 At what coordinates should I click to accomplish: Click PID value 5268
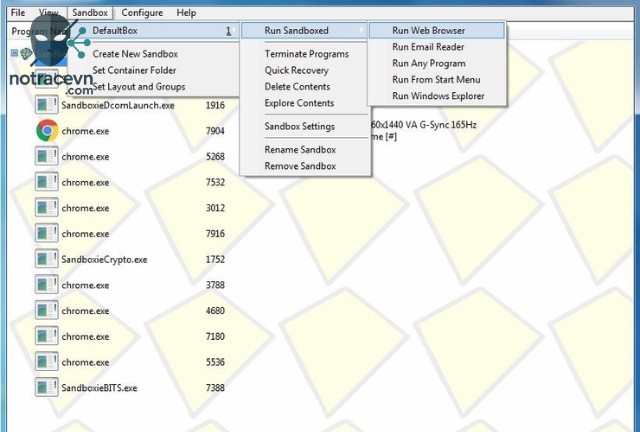coord(215,157)
